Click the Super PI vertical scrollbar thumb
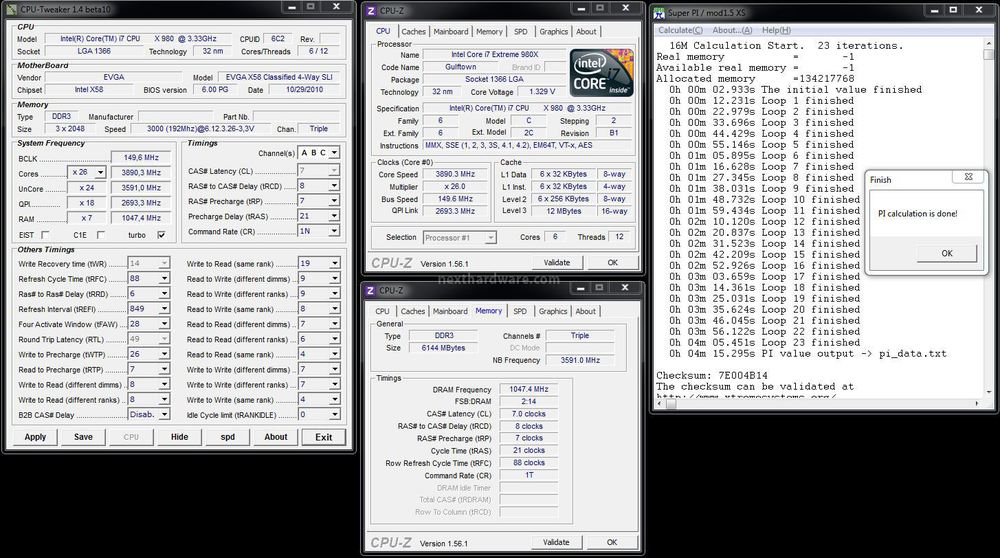The height and width of the screenshot is (558, 1000). (989, 54)
